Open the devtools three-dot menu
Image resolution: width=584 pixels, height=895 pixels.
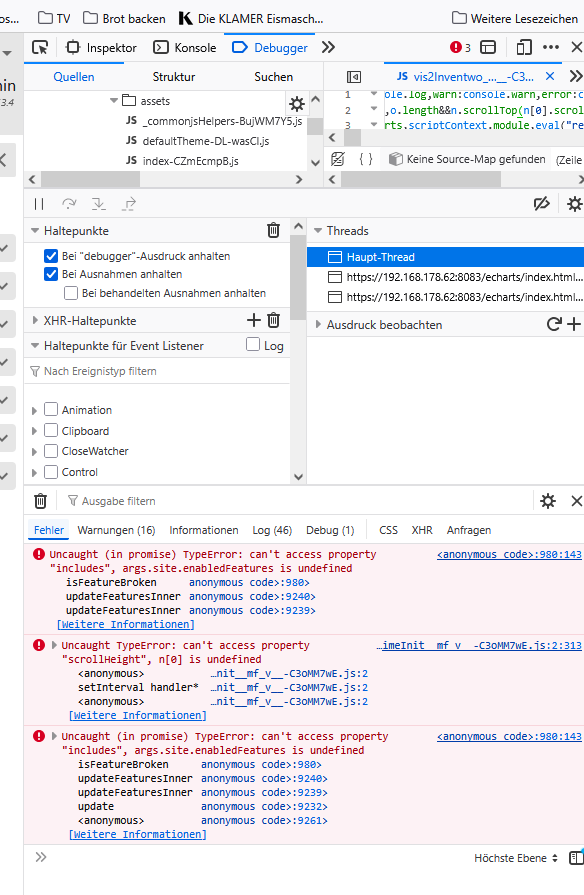[551, 47]
